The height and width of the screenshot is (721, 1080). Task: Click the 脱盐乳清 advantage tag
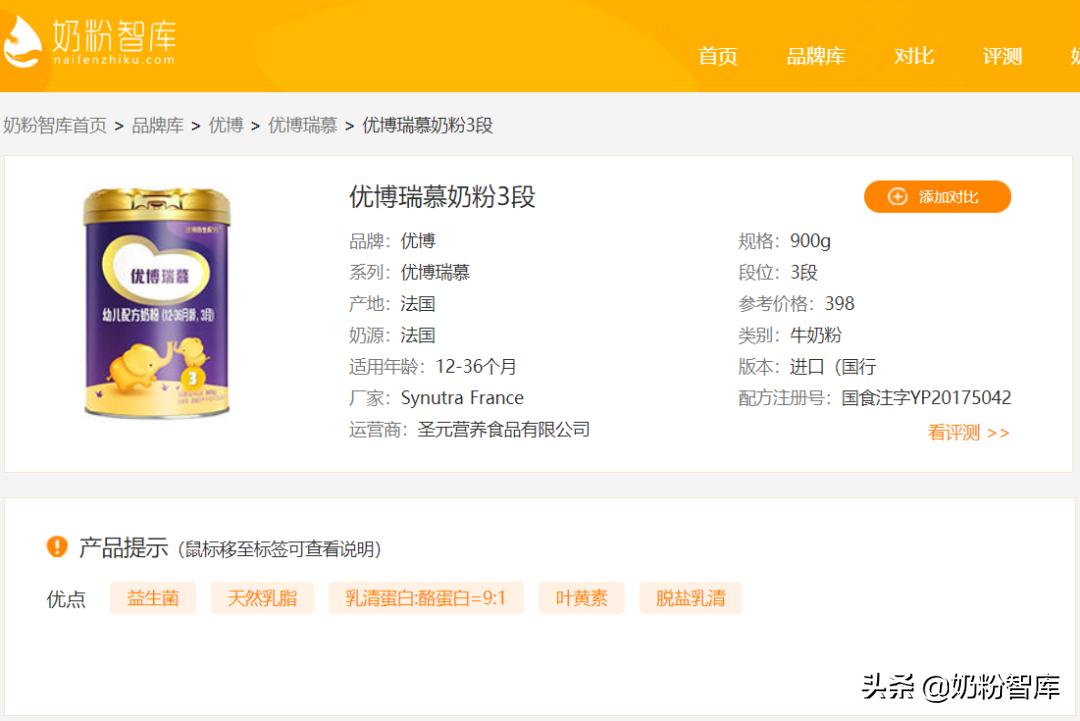(690, 597)
